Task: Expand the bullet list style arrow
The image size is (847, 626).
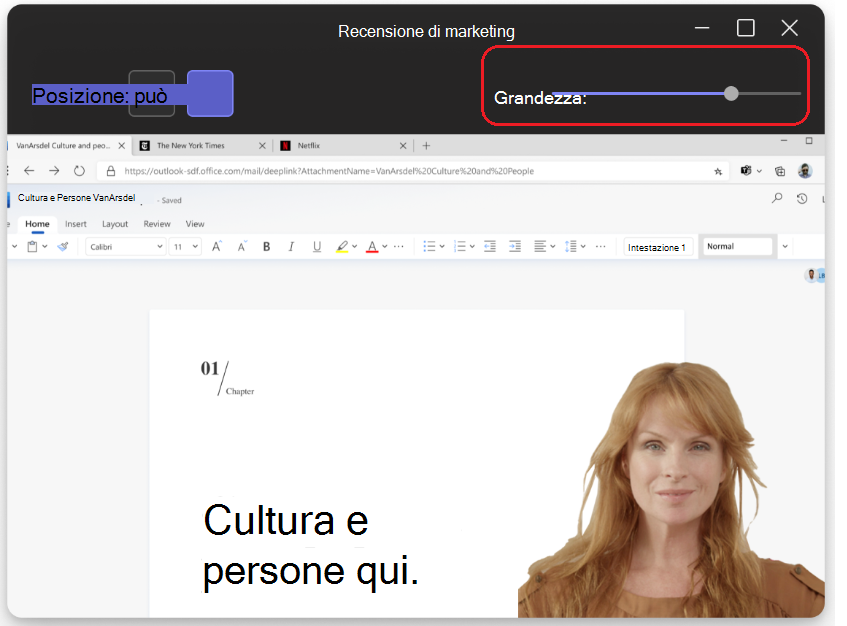Action: pyautogui.click(x=442, y=246)
